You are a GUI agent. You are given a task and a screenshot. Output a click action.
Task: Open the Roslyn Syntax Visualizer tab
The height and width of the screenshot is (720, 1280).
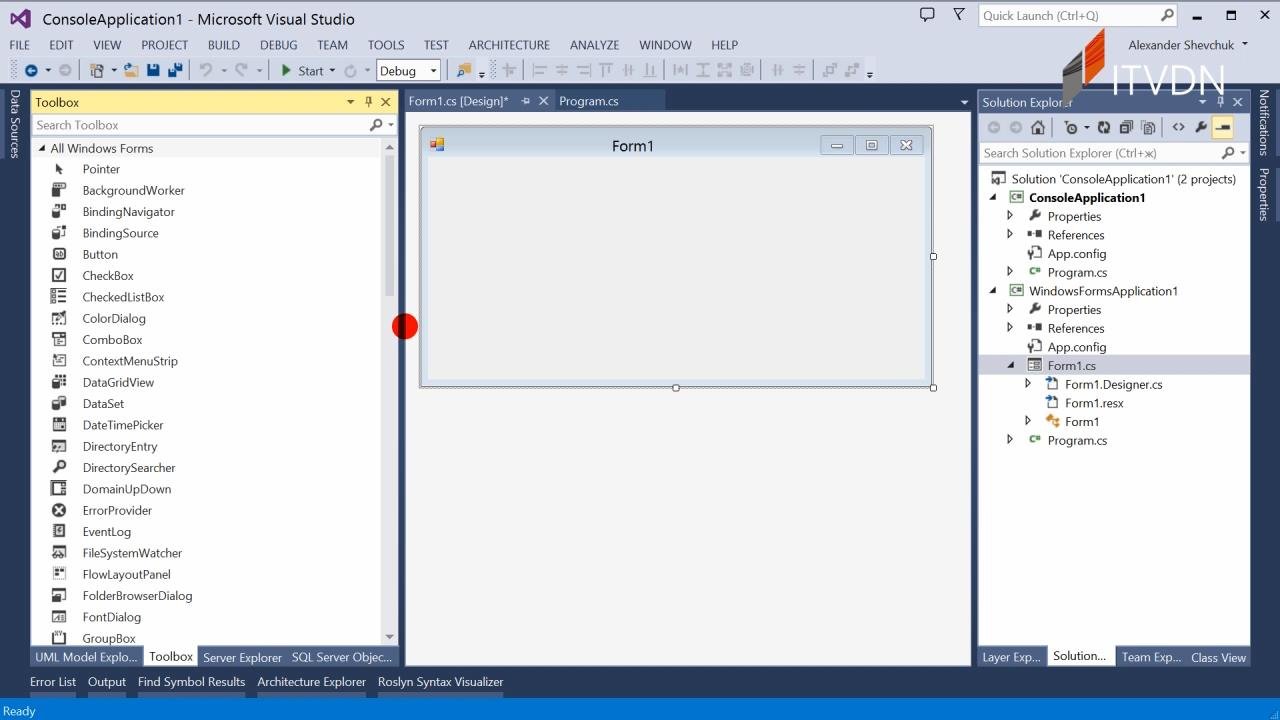coord(440,682)
